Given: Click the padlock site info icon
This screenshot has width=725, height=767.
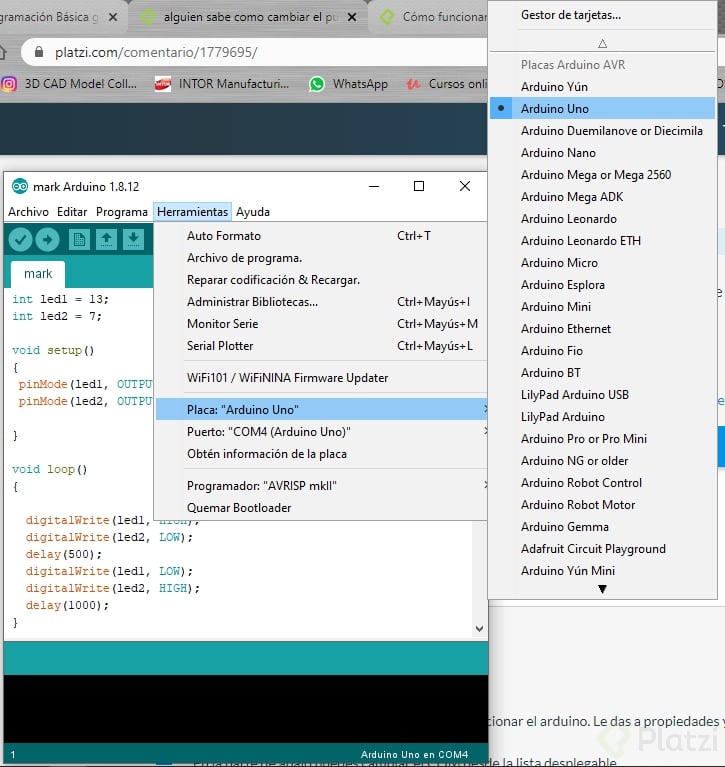Looking at the screenshot, I should (39, 52).
